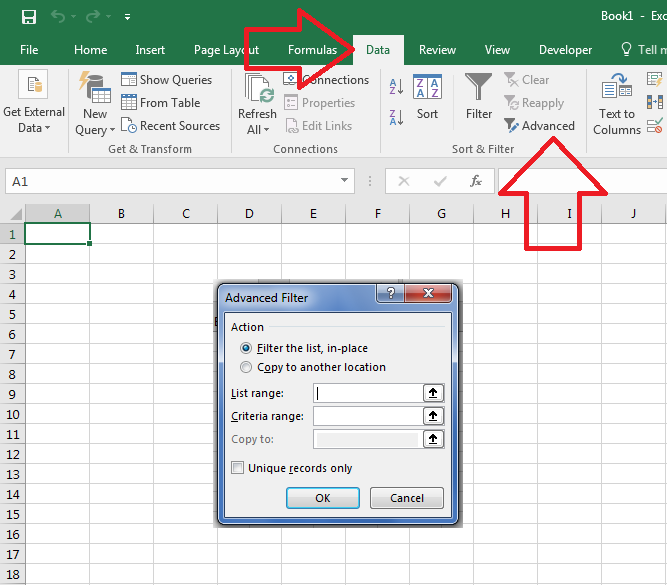Select Copy to another location option
The image size is (667, 585).
[246, 367]
